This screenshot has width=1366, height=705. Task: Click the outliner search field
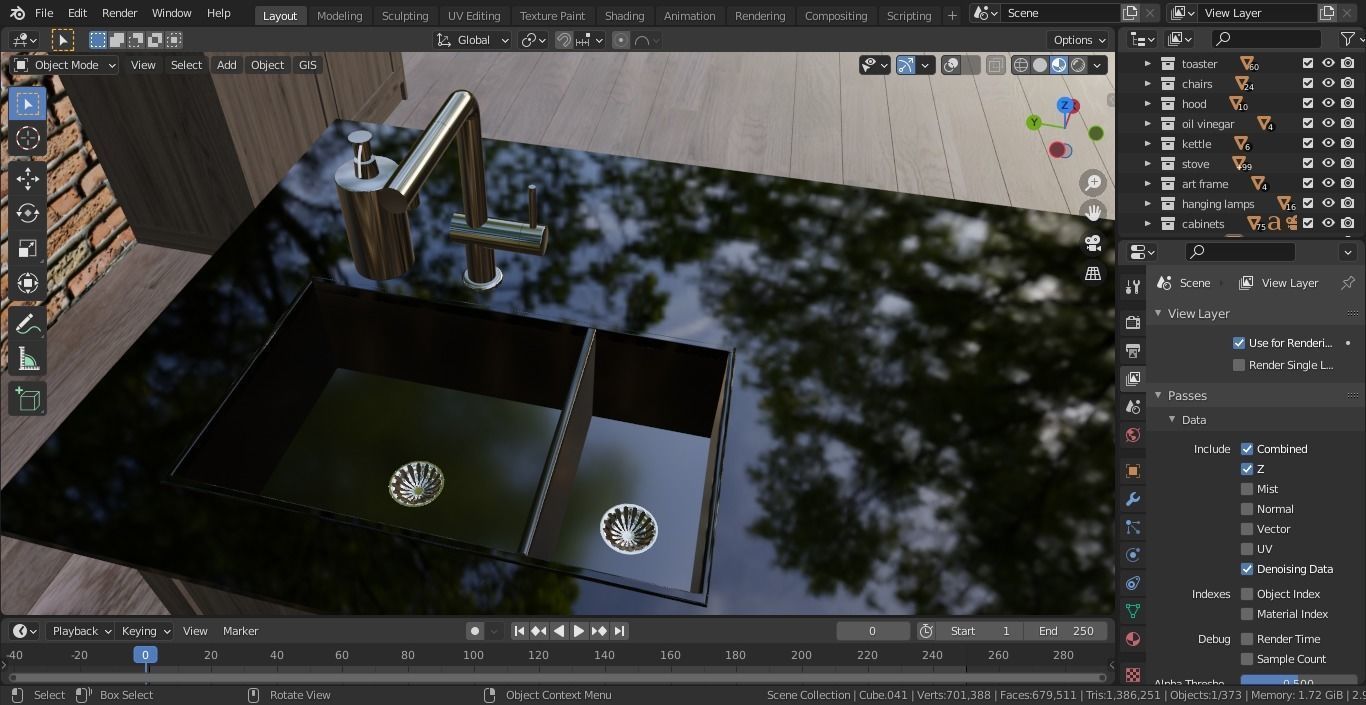pyautogui.click(x=1265, y=39)
